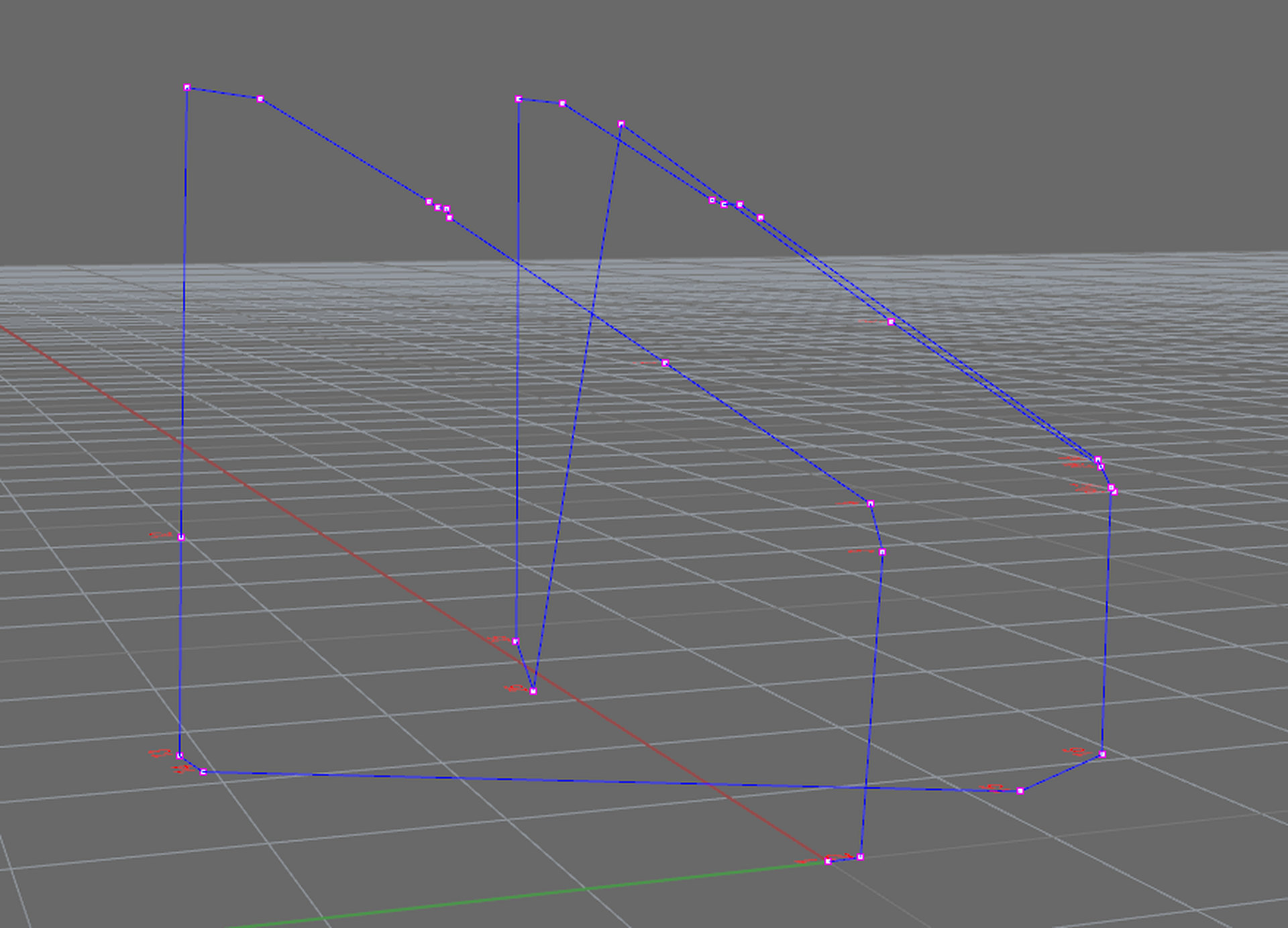Select the vertex just right of the bottom-left corner
Screen dimensions: 1288x928
[203, 772]
